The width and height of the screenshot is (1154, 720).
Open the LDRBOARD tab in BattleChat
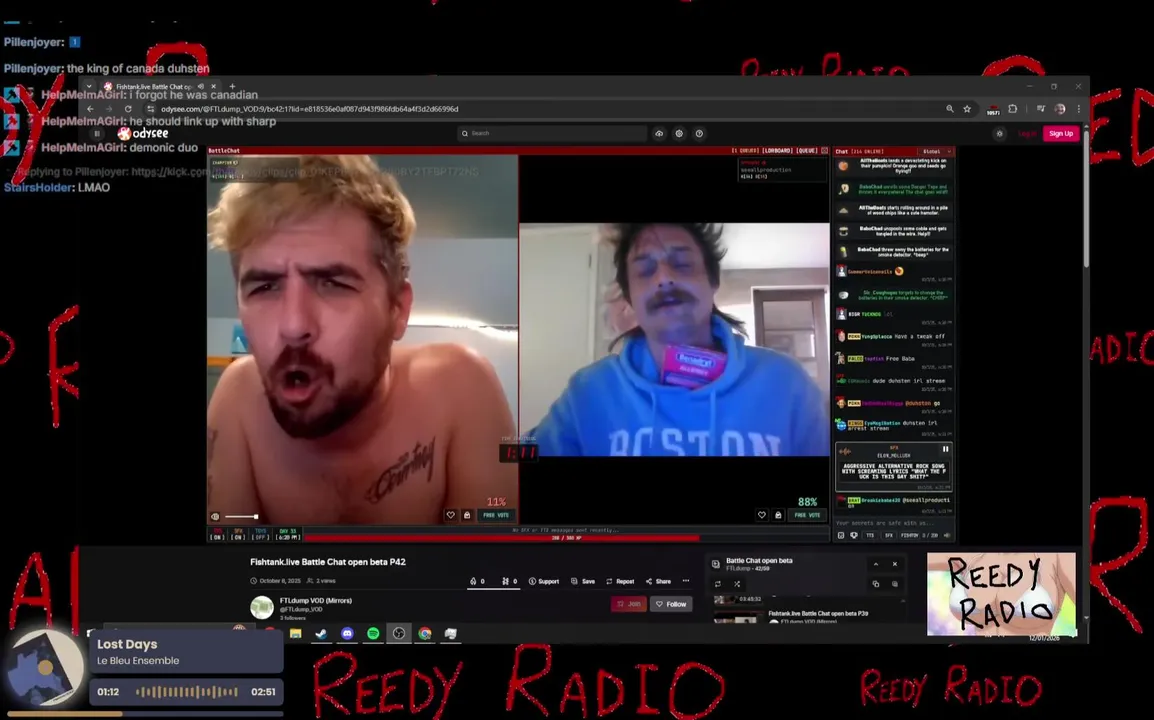tap(776, 151)
